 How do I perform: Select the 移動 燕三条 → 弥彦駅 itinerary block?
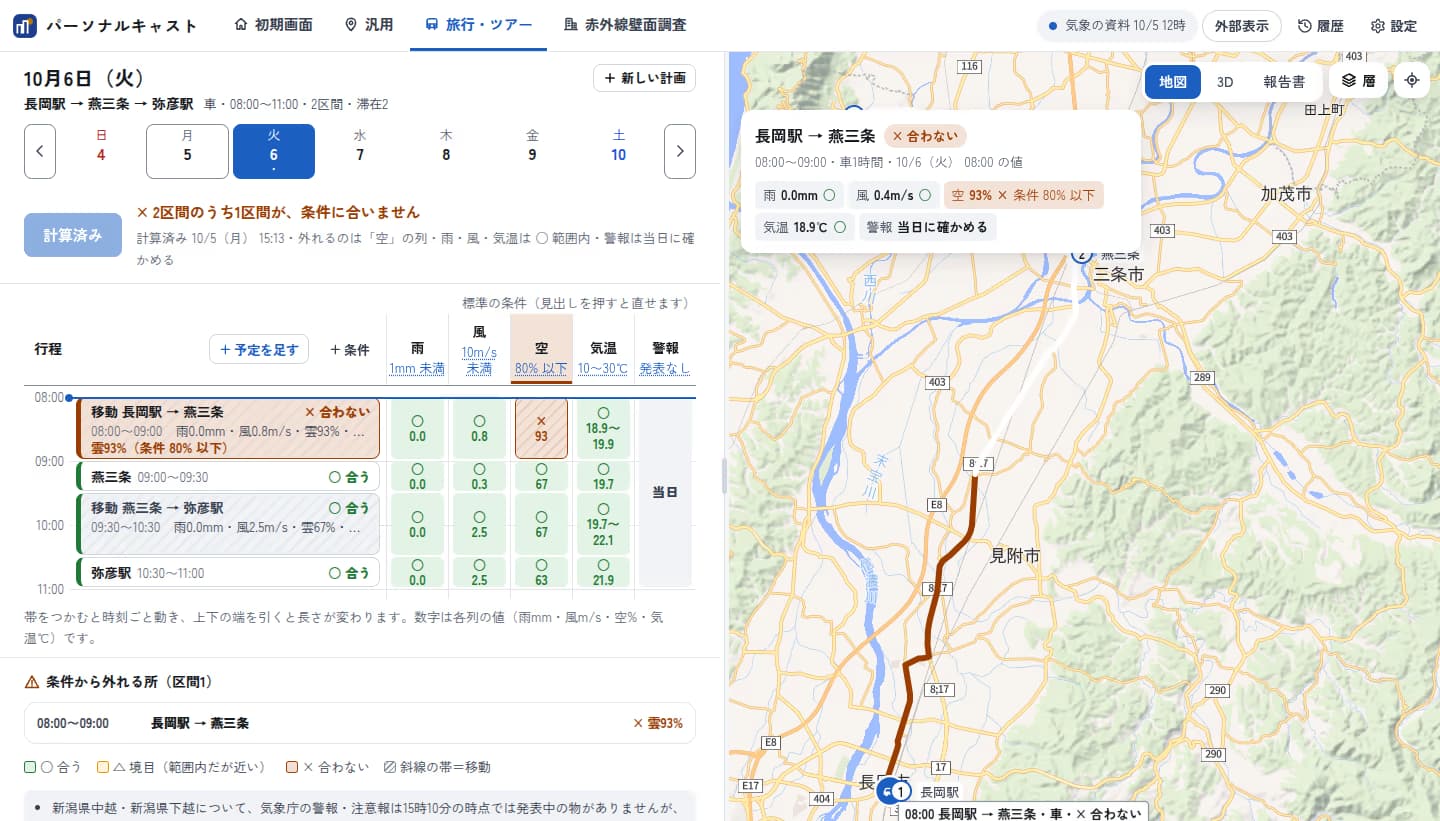[x=227, y=524]
